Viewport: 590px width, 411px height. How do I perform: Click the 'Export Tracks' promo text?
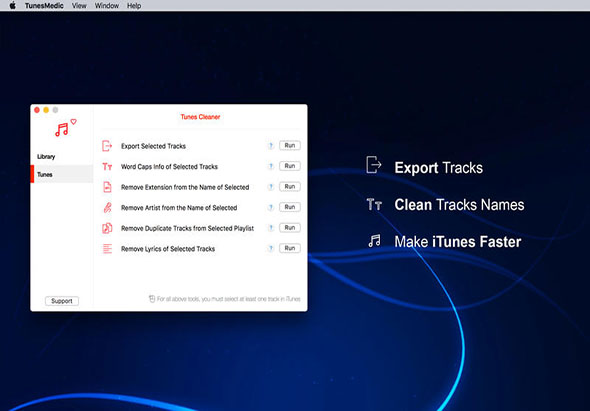coord(438,168)
